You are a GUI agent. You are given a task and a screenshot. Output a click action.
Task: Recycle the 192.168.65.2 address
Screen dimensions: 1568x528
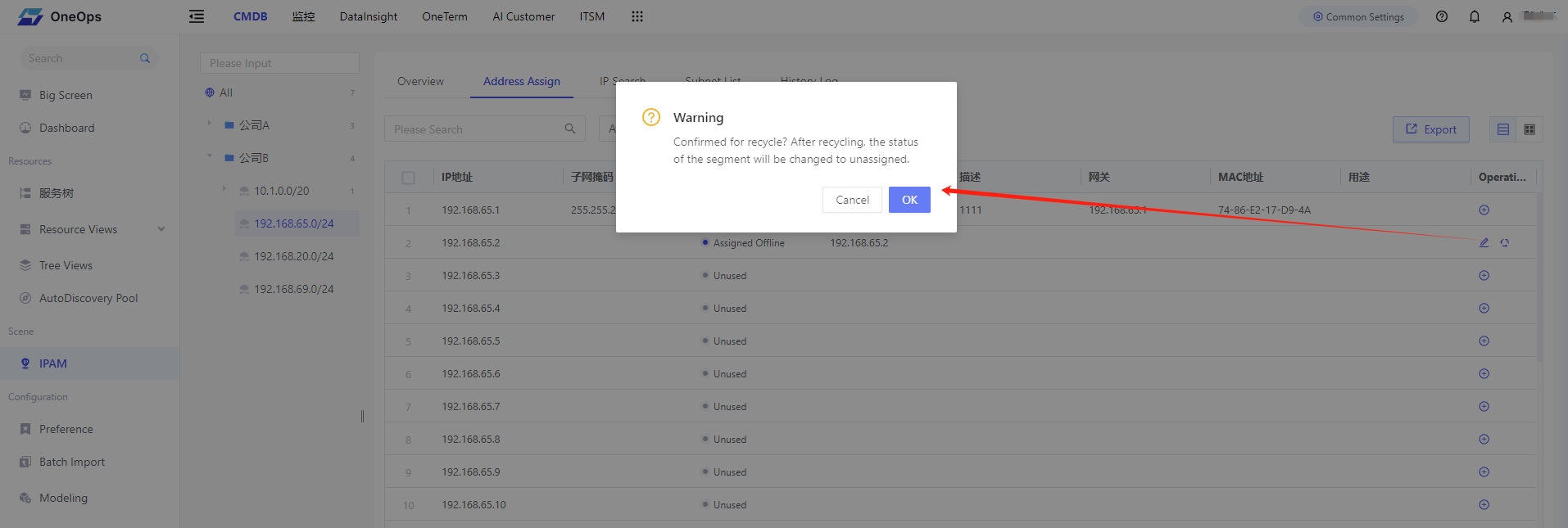coord(1505,243)
